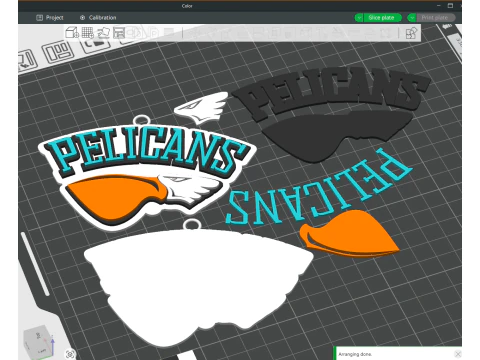Click the Add object cube icon
The image size is (480, 360).
click(72, 33)
